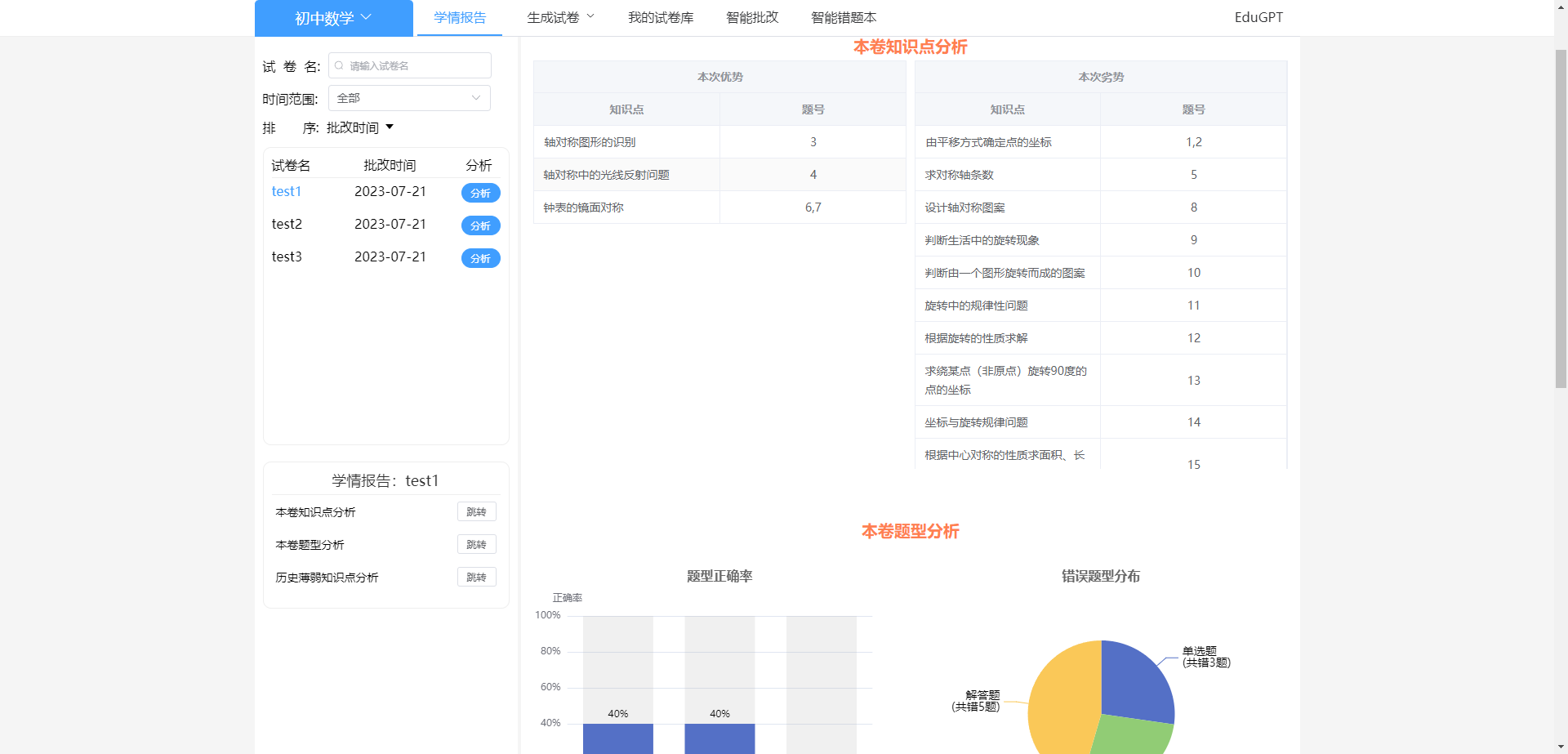The width and height of the screenshot is (1568, 754).
Task: Click the EduGPT label in header
Action: tap(1258, 18)
